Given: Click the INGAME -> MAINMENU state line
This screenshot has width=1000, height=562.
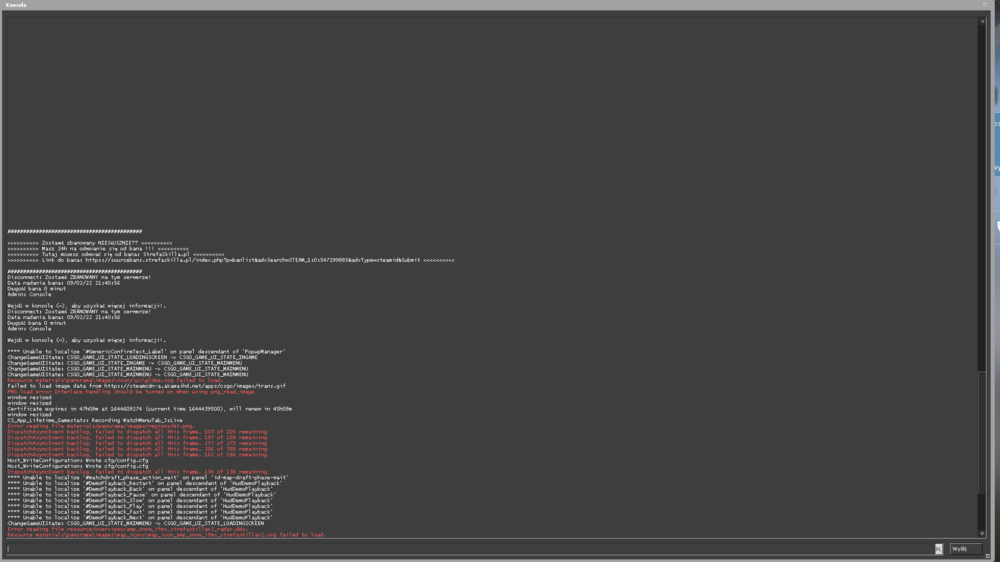Looking at the screenshot, I should 124,363.
